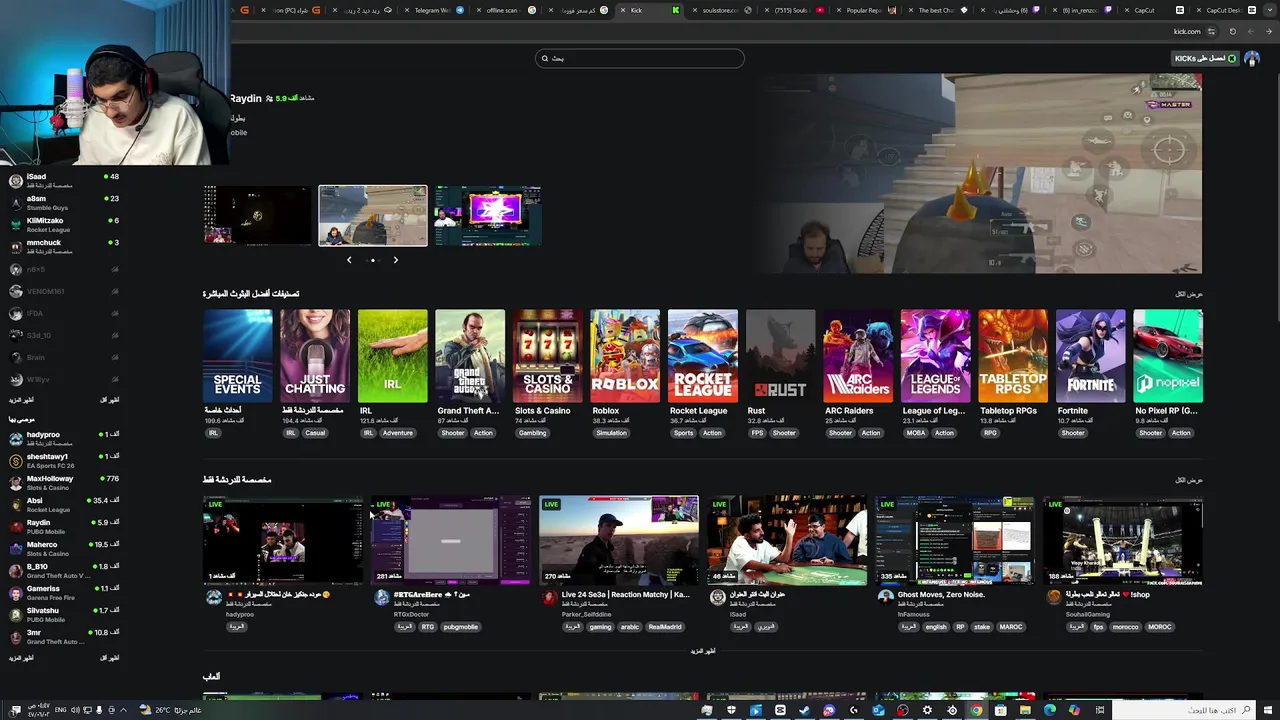Open the Tabletop RPGs category
Viewport: 1280px width, 720px height.
click(x=1012, y=356)
